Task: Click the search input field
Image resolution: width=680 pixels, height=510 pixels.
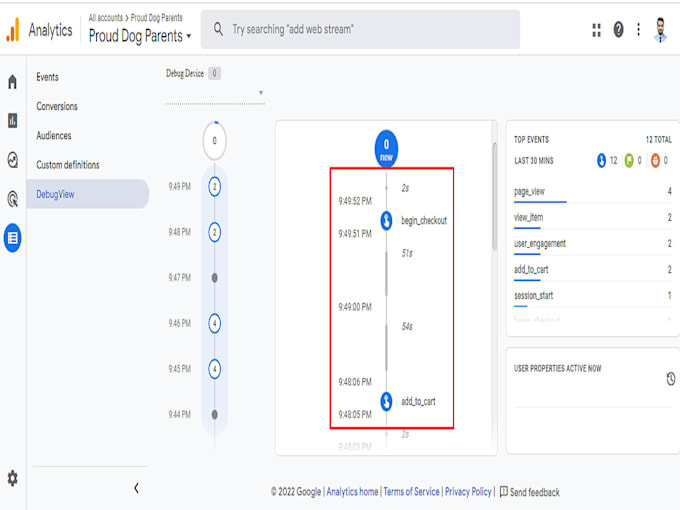Action: point(360,29)
